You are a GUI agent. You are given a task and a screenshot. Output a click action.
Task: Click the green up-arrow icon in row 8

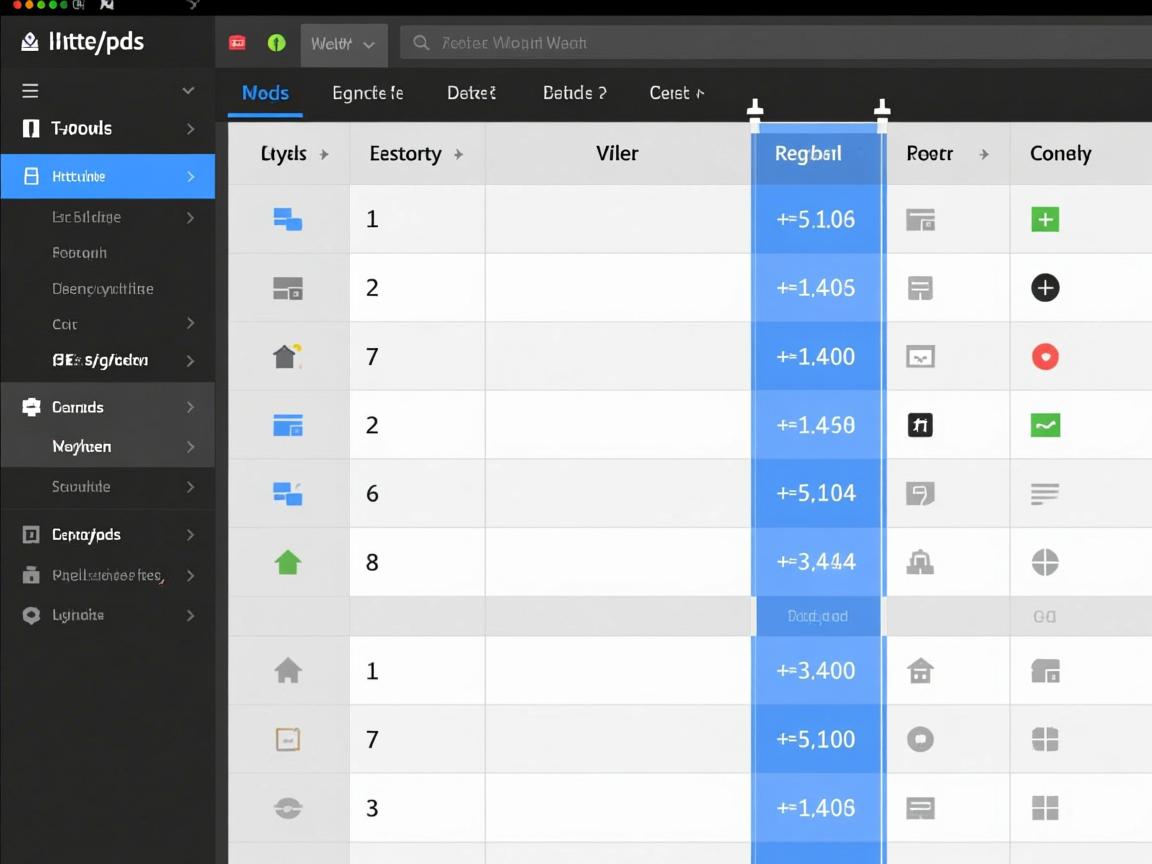point(288,562)
